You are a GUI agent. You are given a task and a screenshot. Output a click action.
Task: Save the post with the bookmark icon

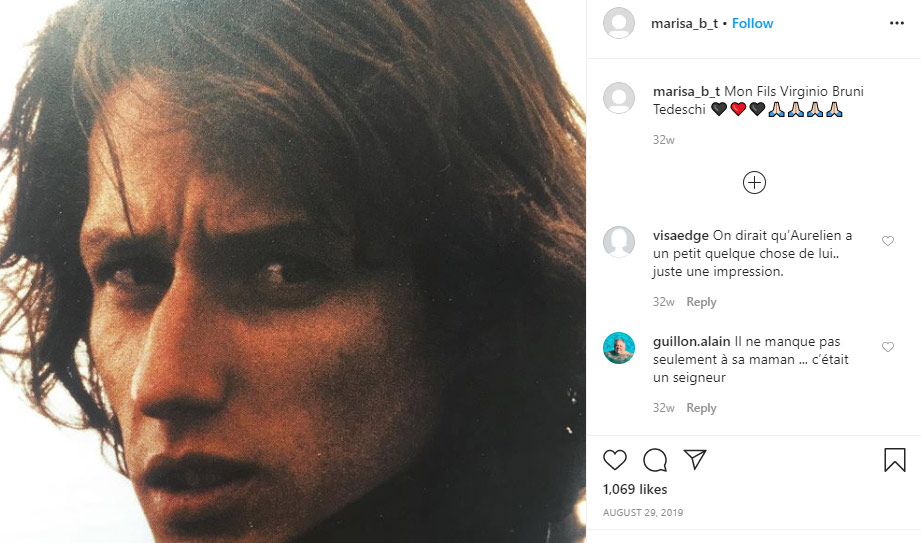(894, 460)
